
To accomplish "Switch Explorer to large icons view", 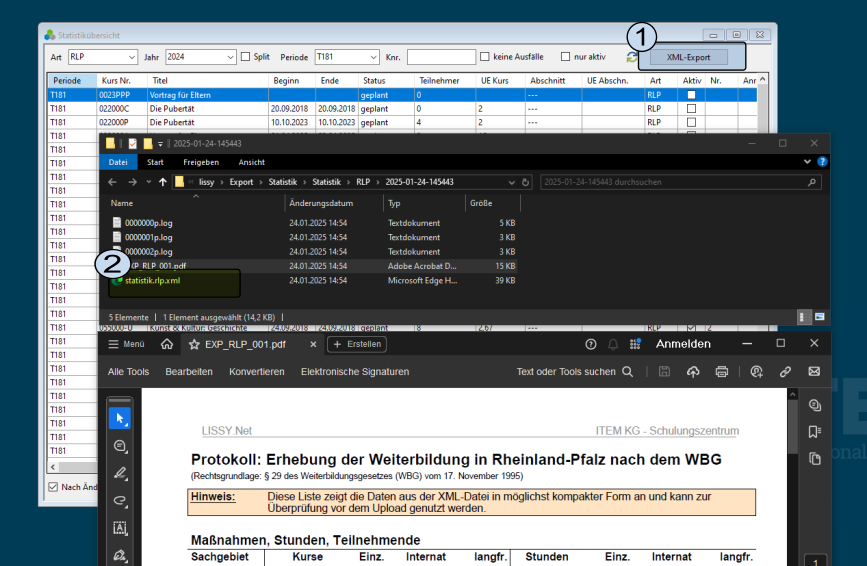I will coord(819,317).
